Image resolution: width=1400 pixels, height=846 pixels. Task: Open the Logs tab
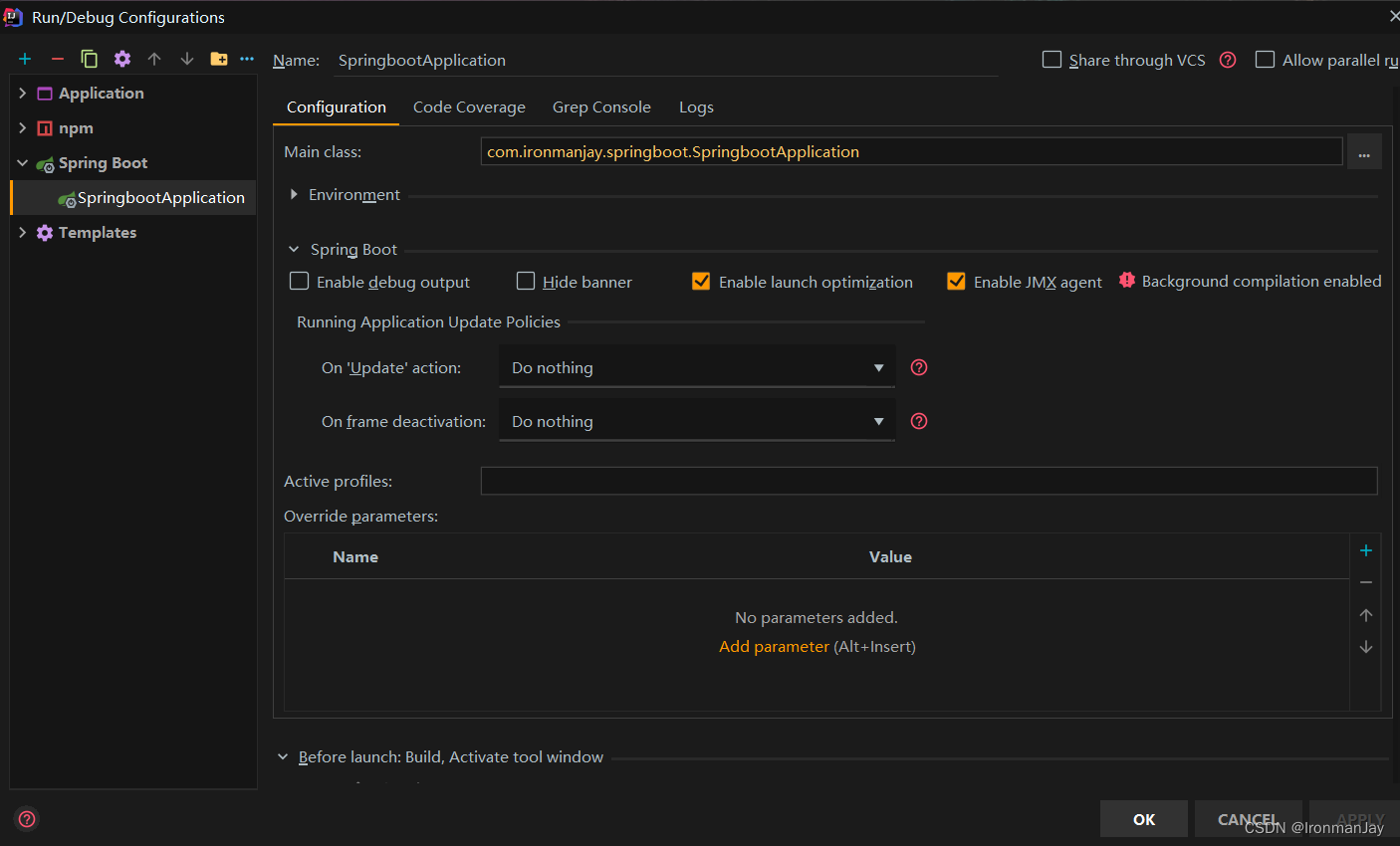point(696,107)
